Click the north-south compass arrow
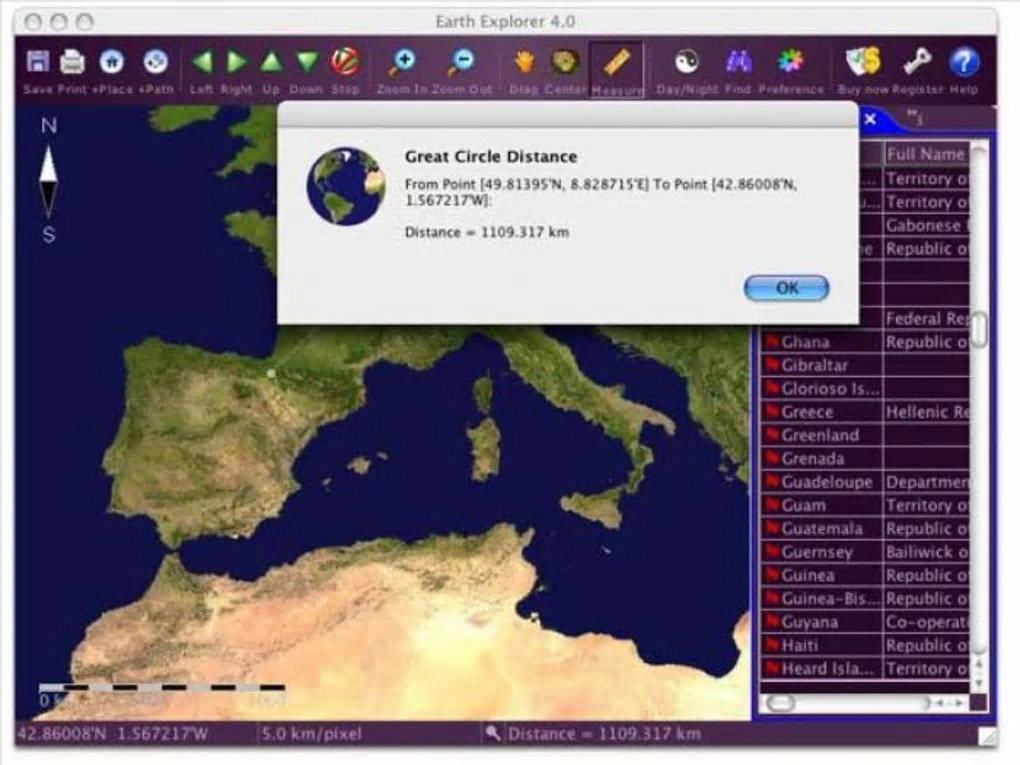 pyautogui.click(x=48, y=181)
